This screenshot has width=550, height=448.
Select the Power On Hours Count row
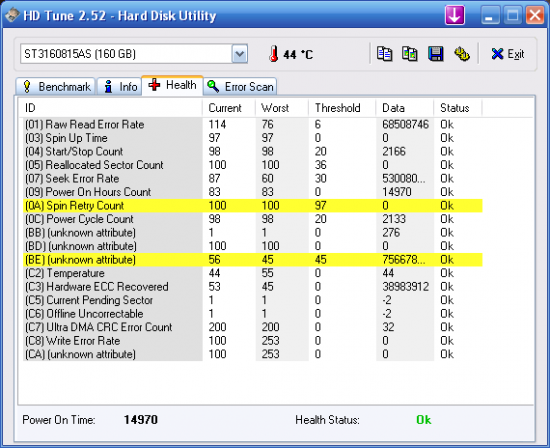pyautogui.click(x=253, y=192)
